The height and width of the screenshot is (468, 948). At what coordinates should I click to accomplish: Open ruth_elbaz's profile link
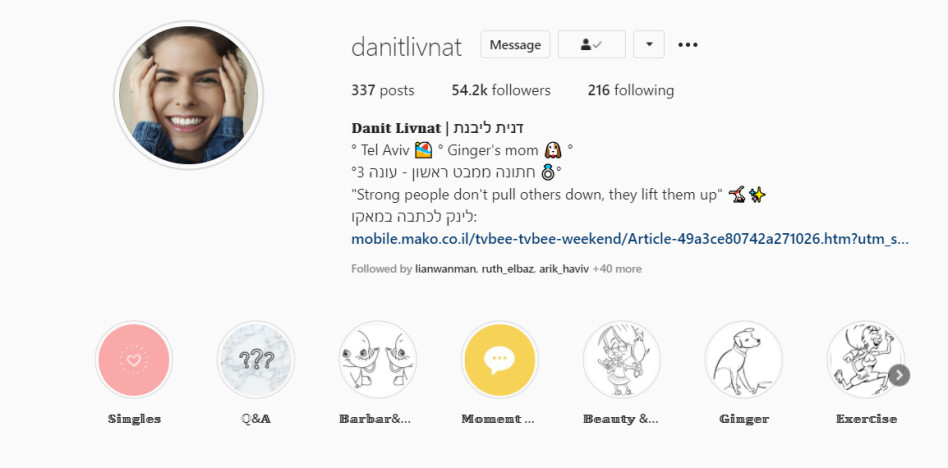coord(508,269)
